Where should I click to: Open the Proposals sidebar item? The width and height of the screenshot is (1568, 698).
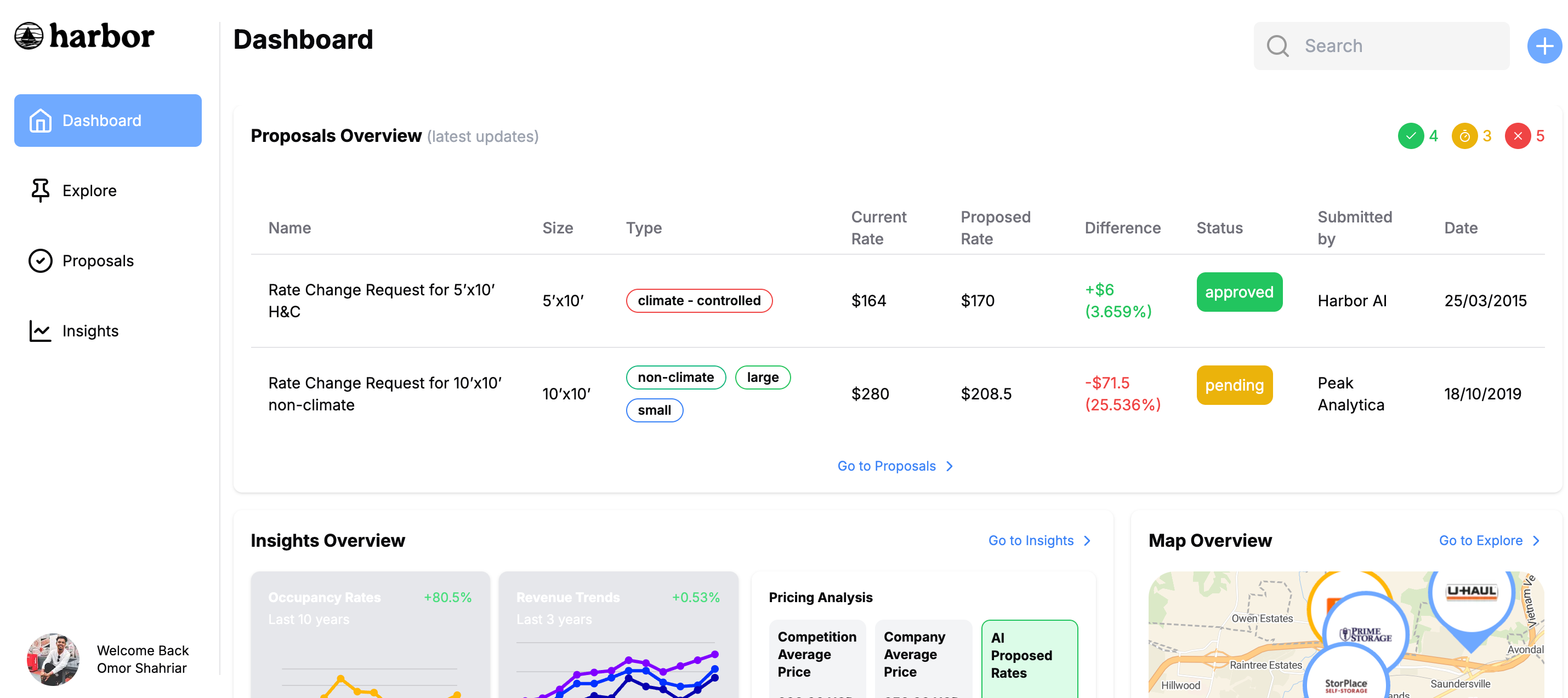[98, 261]
